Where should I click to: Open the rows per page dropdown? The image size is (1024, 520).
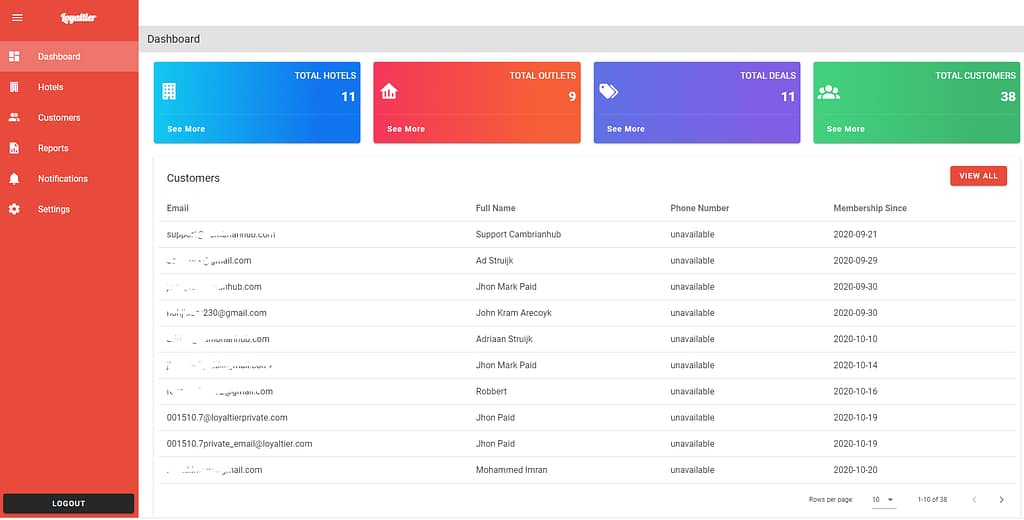coord(882,499)
